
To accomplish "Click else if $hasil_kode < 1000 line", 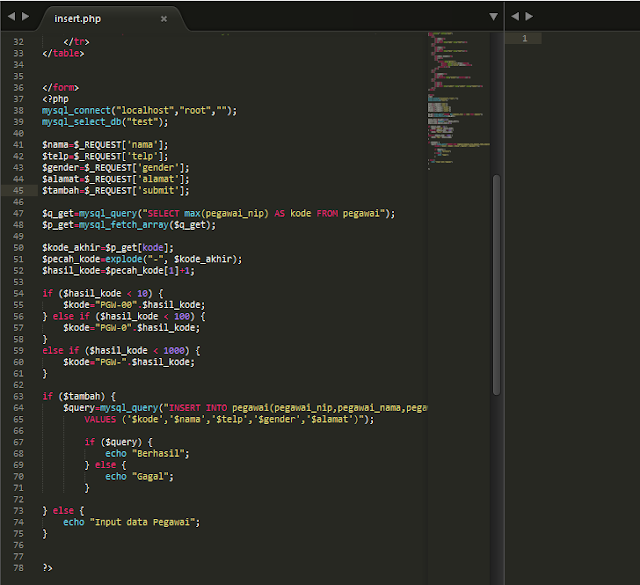I will tap(121, 351).
